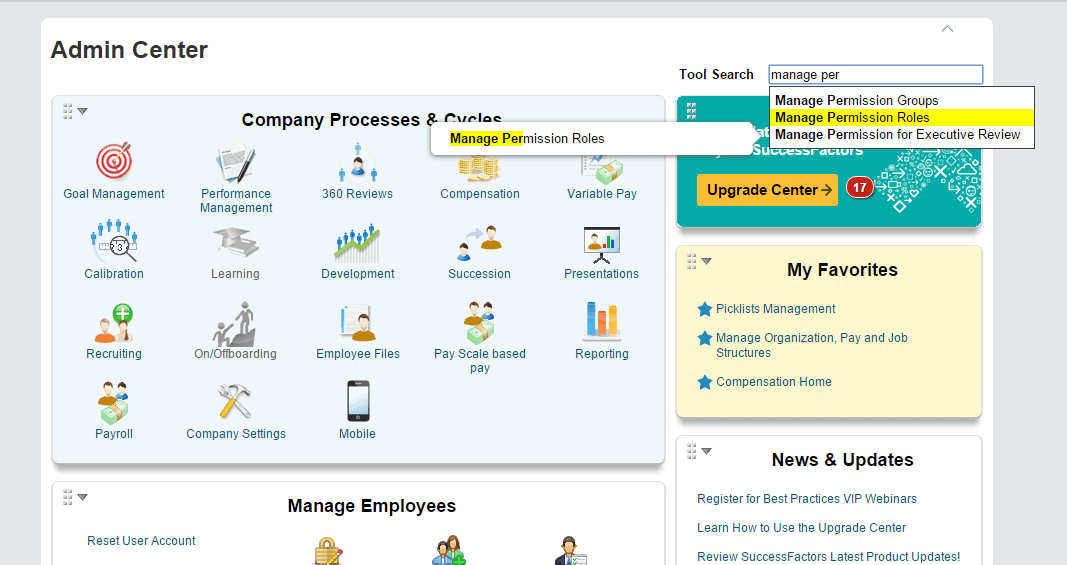Screen dimensions: 1067x565
Task: Click the News & Updates tile grip icon
Action: coord(691,451)
